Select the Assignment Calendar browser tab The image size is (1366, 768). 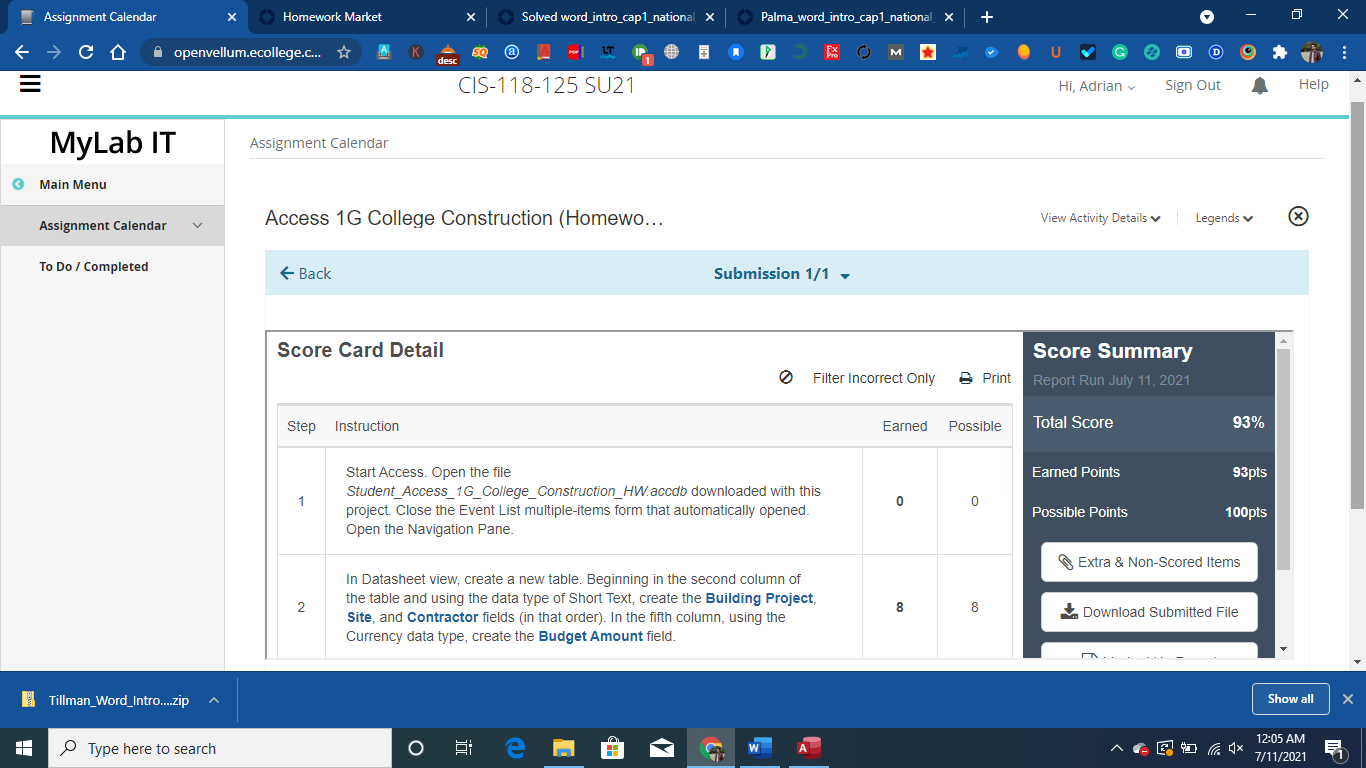click(x=127, y=17)
